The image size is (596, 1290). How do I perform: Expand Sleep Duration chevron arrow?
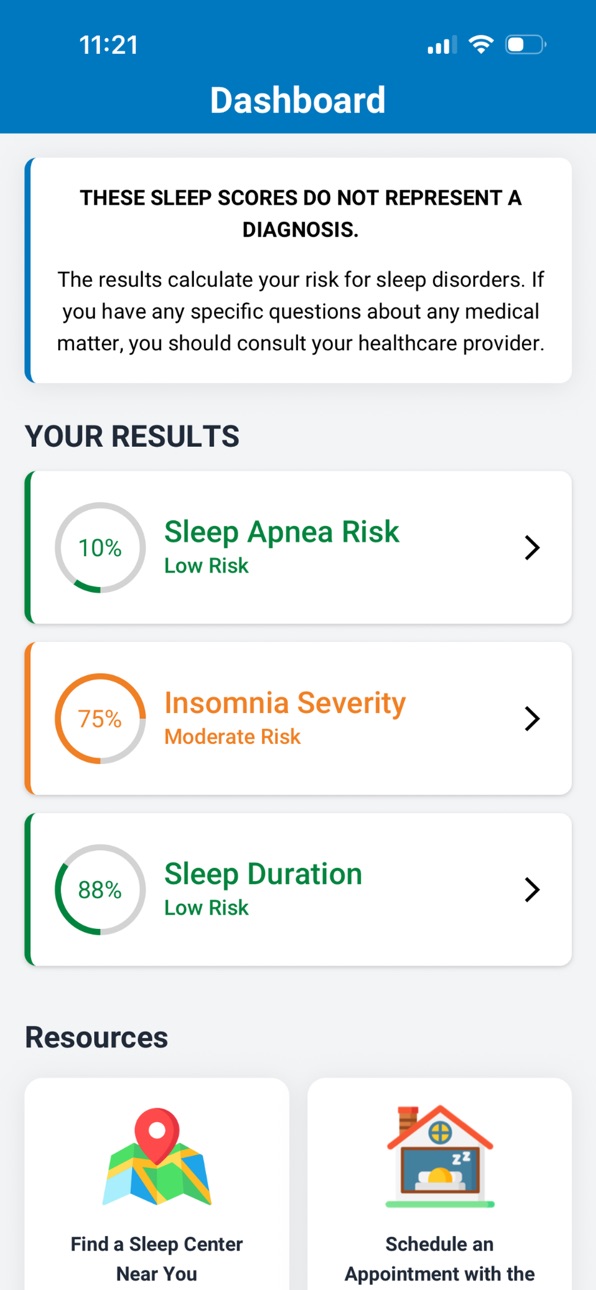(x=532, y=890)
